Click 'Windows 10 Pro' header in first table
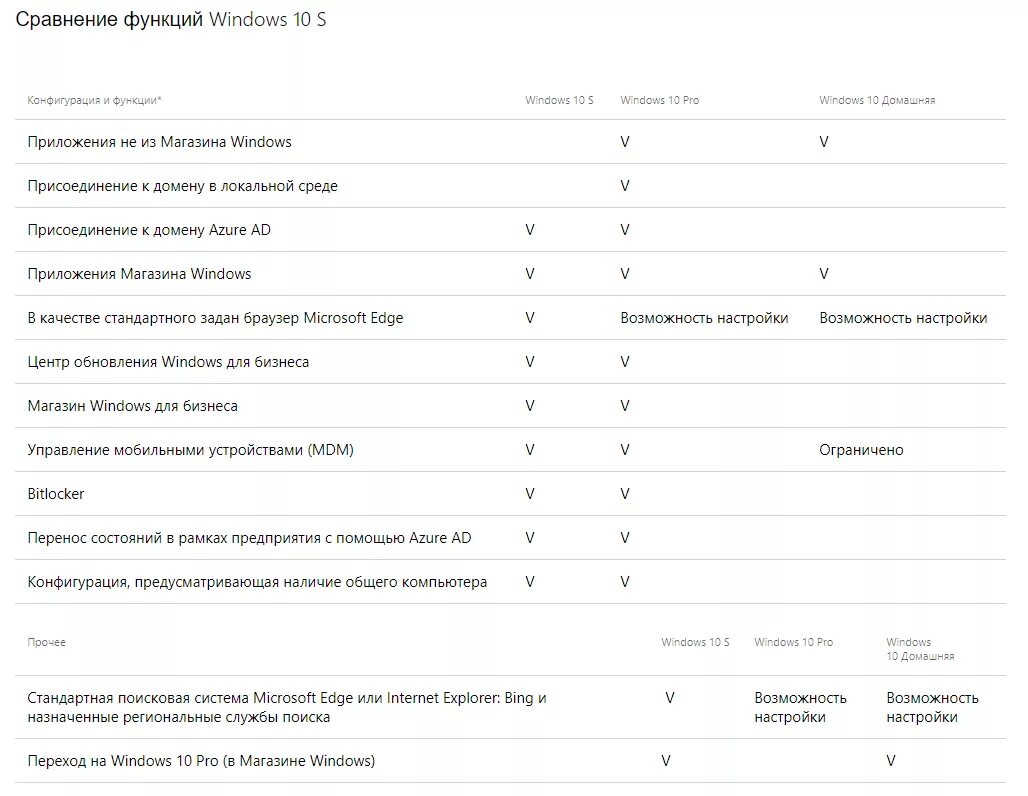This screenshot has width=1028, height=796. [x=660, y=100]
